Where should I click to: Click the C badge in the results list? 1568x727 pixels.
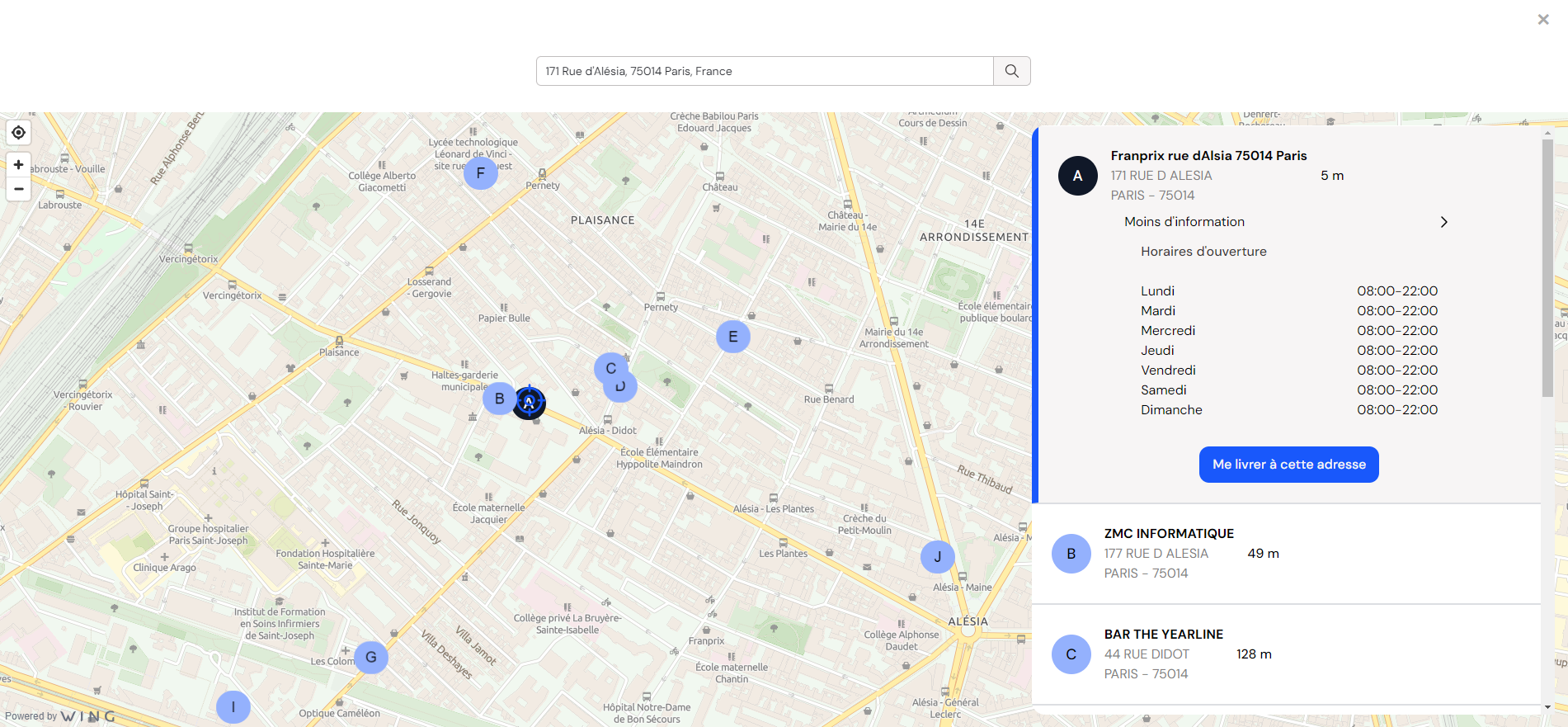coord(1071,654)
